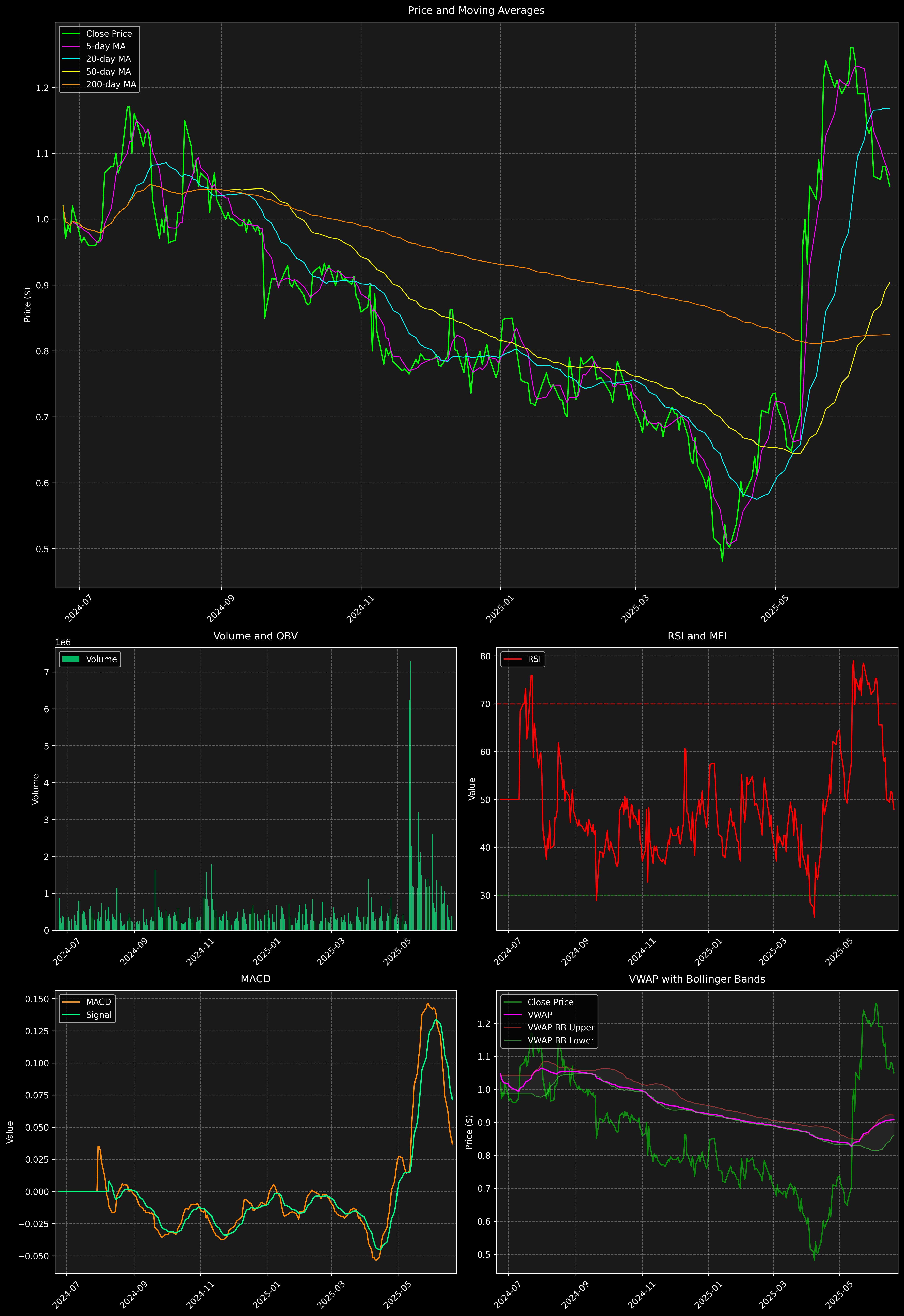The width and height of the screenshot is (904, 1316).
Task: Click the '80' y-axis tick of the RSI chart
Action: point(485,656)
